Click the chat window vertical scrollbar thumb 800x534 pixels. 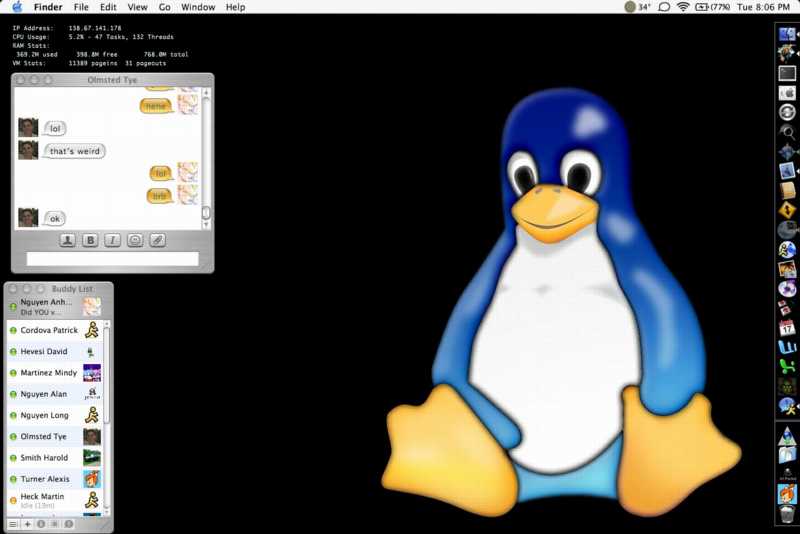[x=206, y=212]
